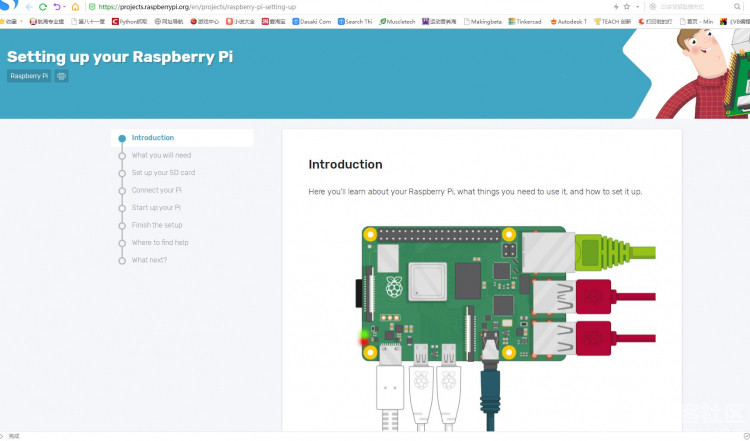
Task: Select the projects.raspberrypi.org address bar URL
Action: point(197,7)
